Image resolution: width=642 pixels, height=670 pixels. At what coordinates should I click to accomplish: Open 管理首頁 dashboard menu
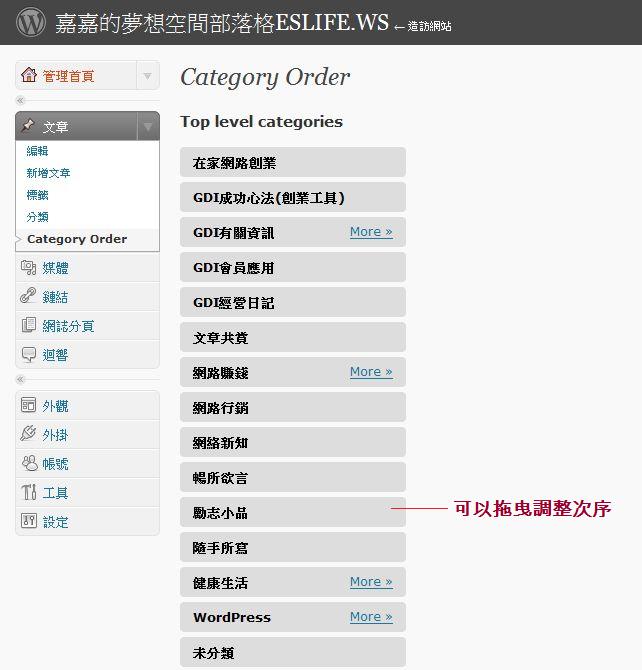(x=68, y=76)
